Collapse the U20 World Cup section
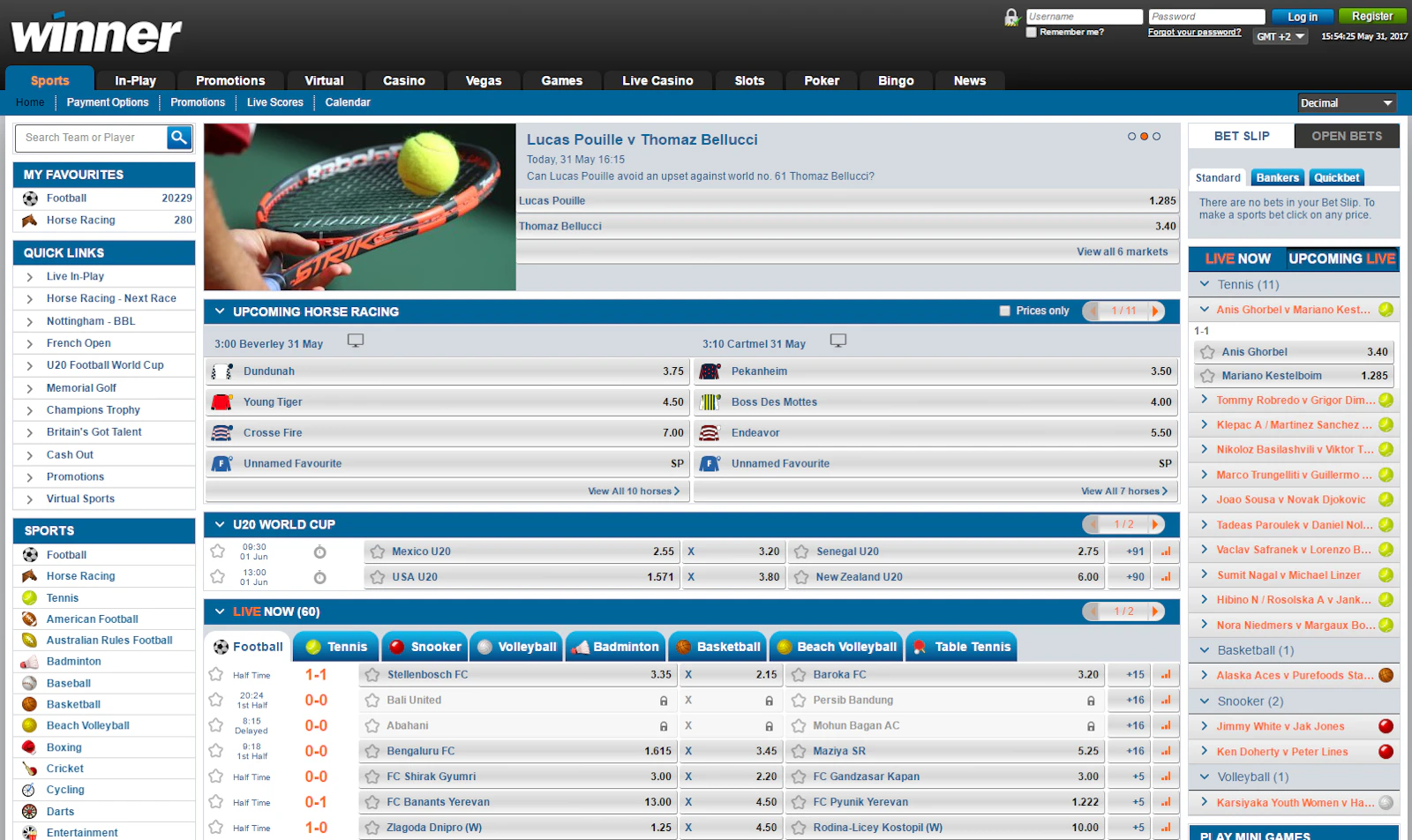This screenshot has height=840, width=1412. coord(220,524)
